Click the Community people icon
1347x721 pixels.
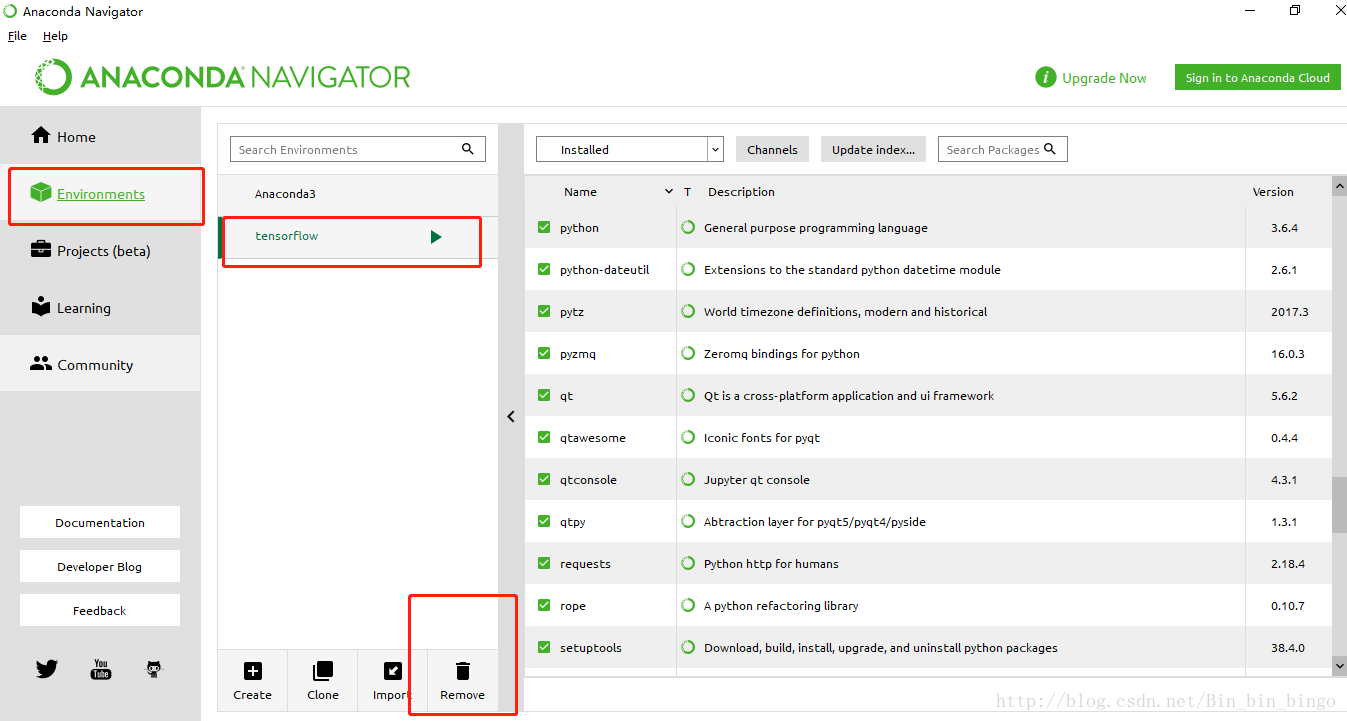pos(40,363)
